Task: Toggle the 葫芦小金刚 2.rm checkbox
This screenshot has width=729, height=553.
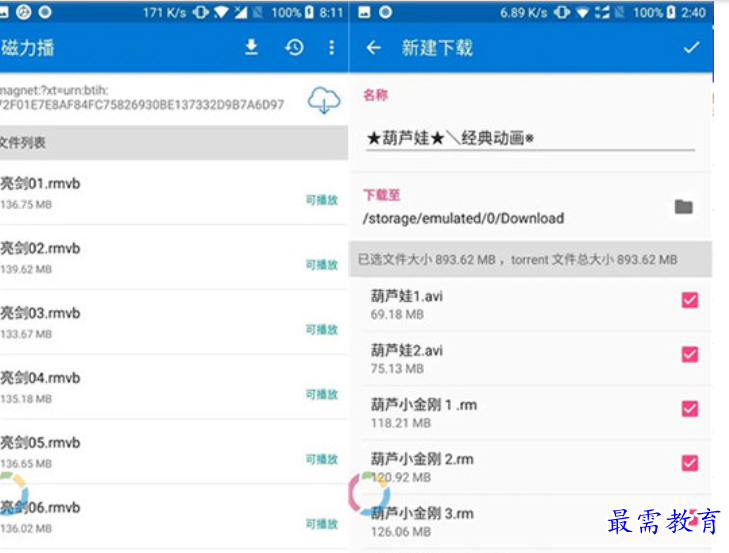Action: [x=690, y=463]
